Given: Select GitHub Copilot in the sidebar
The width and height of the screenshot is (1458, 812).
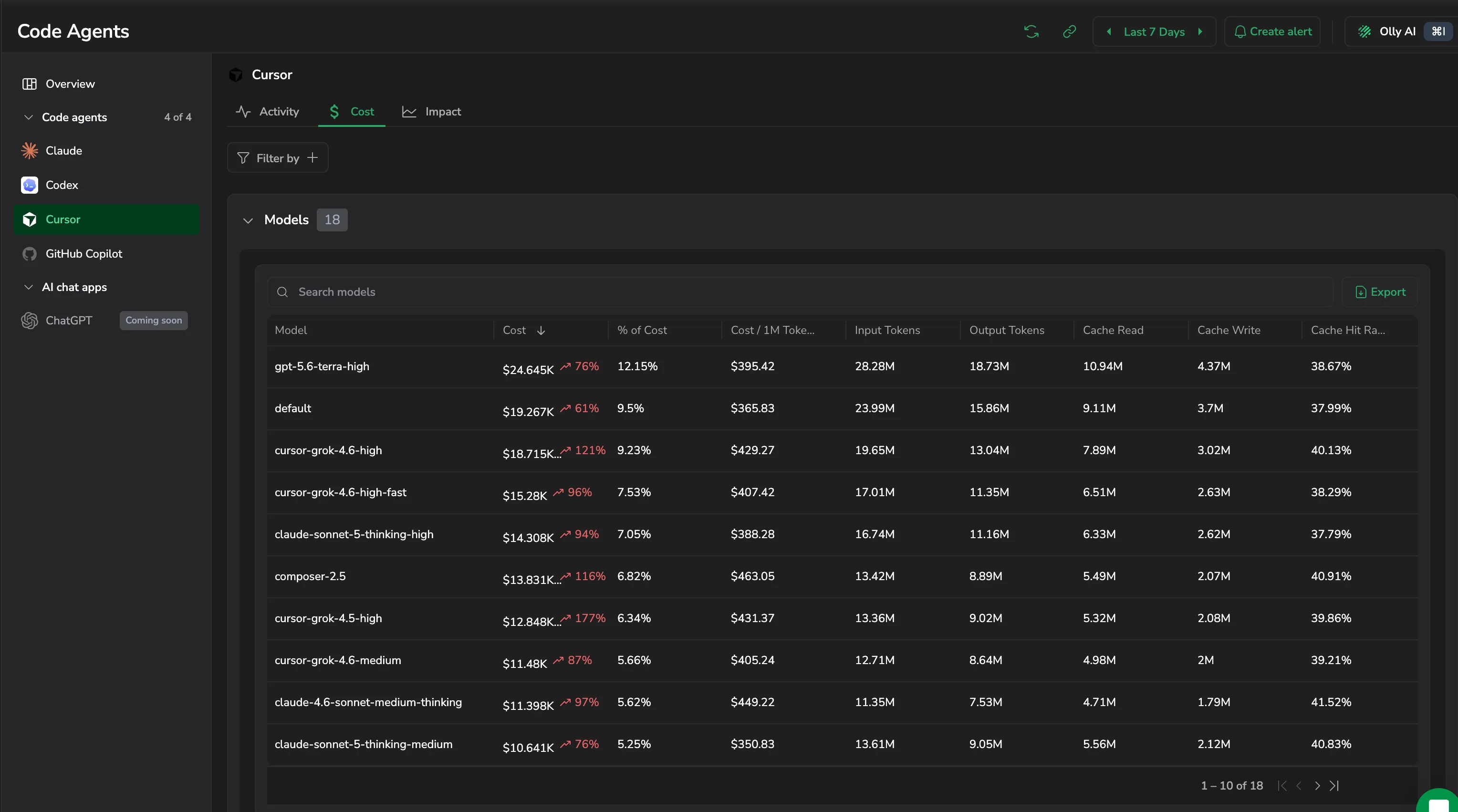Looking at the screenshot, I should coord(106,253).
